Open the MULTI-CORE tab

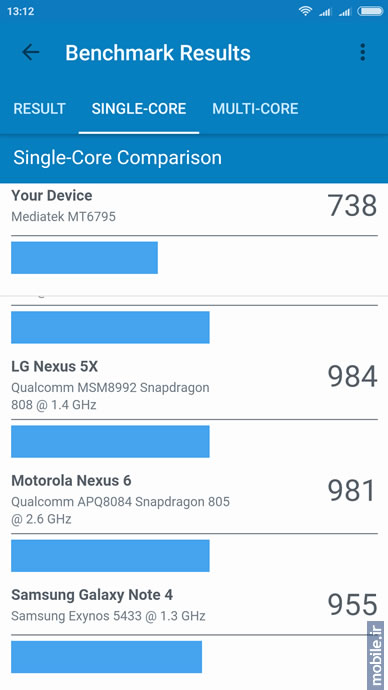click(255, 109)
